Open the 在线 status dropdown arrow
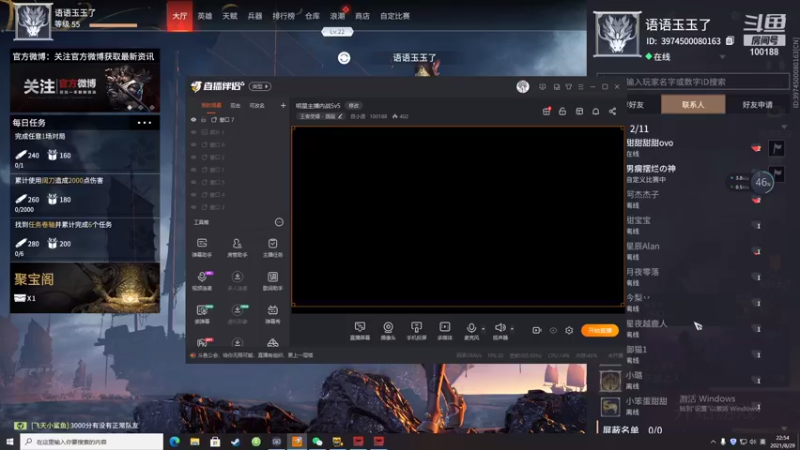The image size is (800, 450). [x=722, y=57]
